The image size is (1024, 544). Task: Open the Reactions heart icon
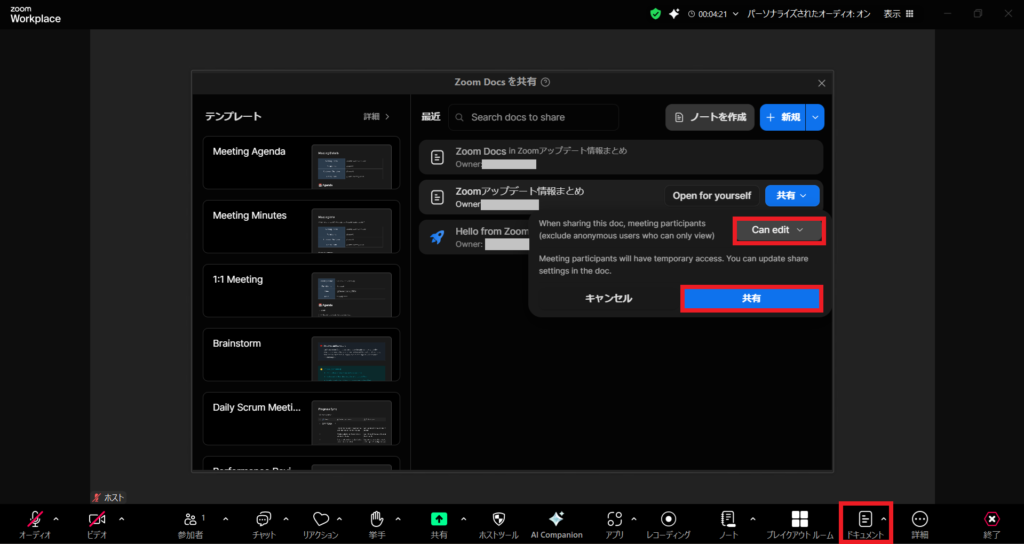point(321,518)
